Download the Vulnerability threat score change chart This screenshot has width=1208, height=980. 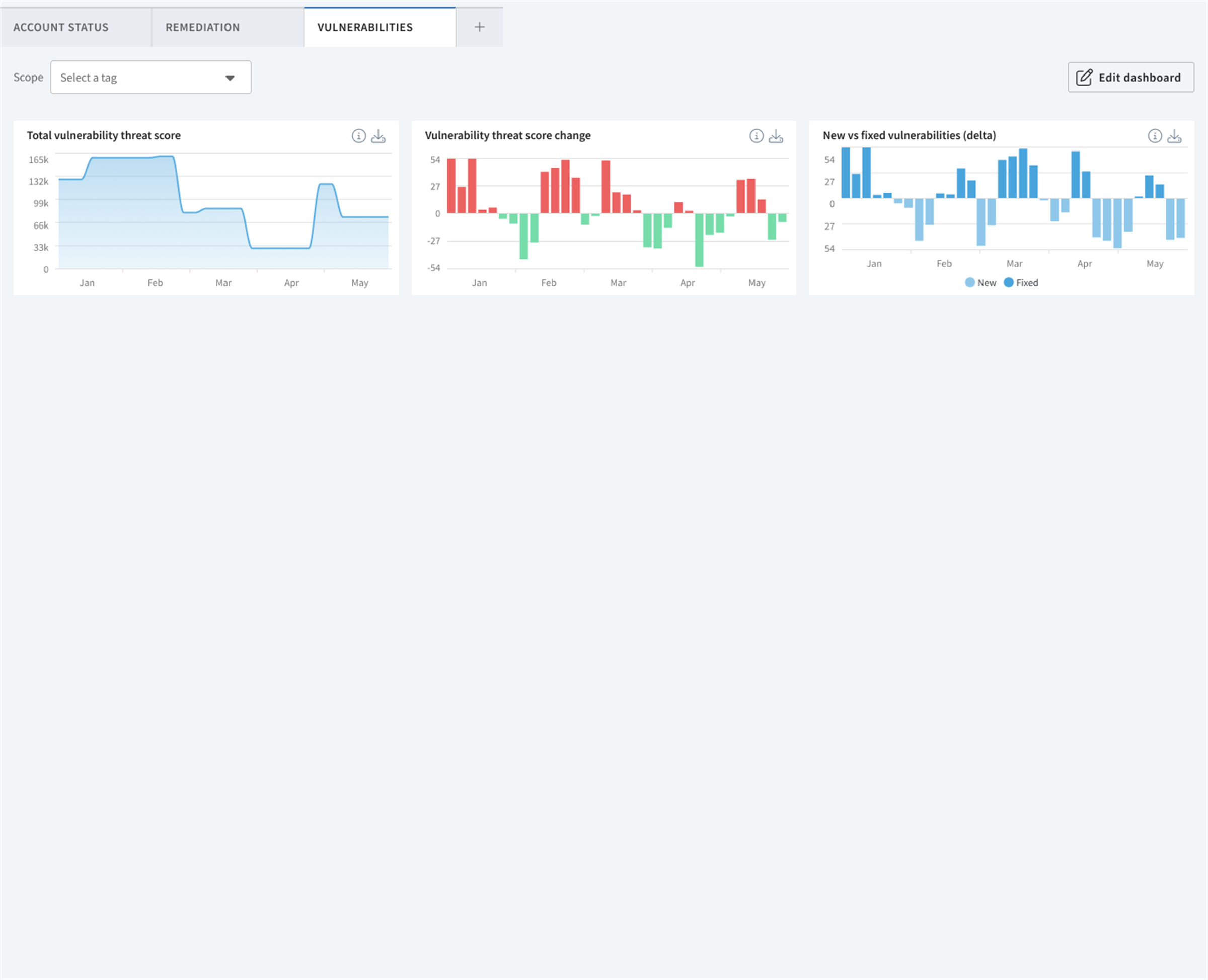(777, 136)
